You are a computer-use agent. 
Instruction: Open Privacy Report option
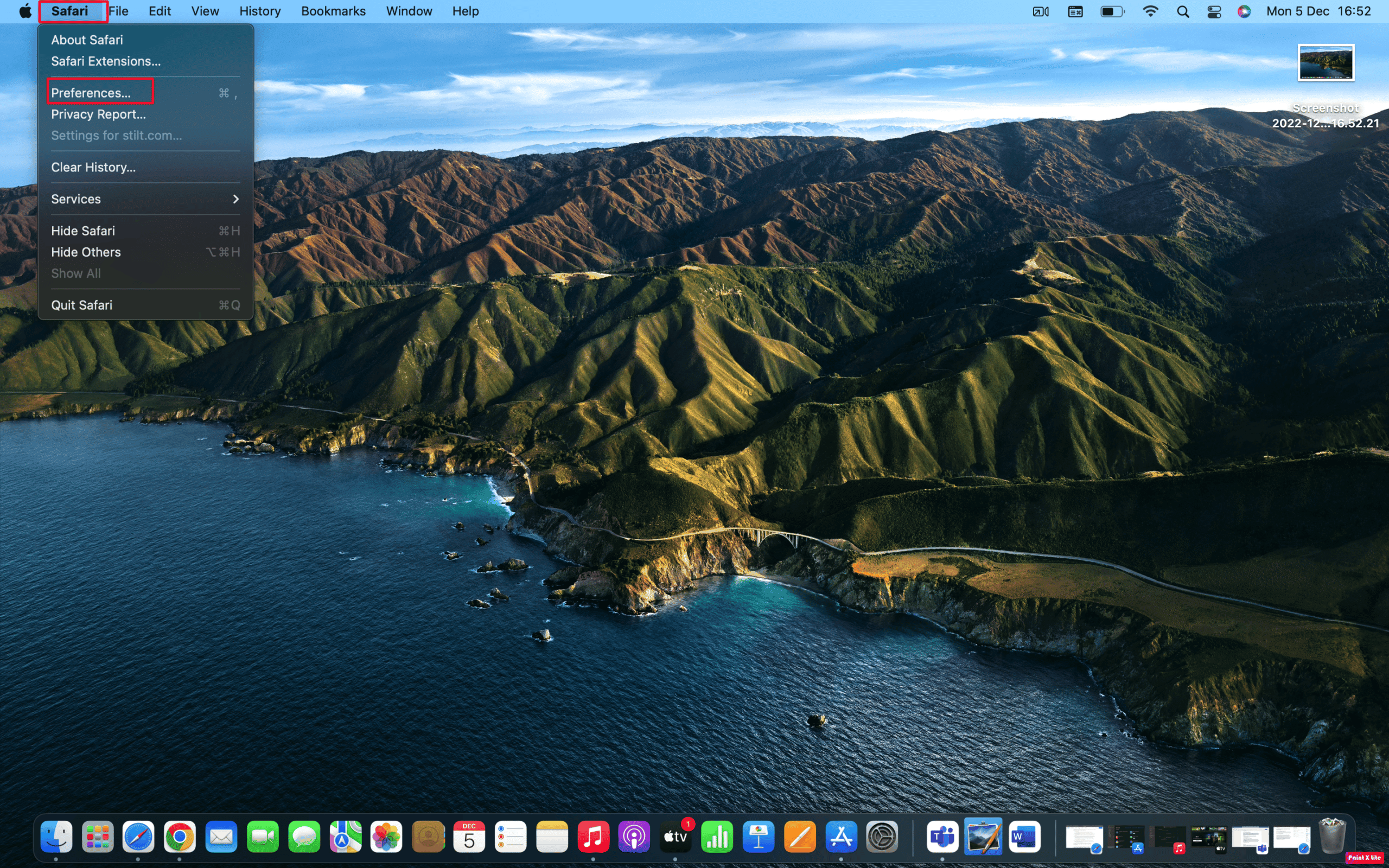97,113
